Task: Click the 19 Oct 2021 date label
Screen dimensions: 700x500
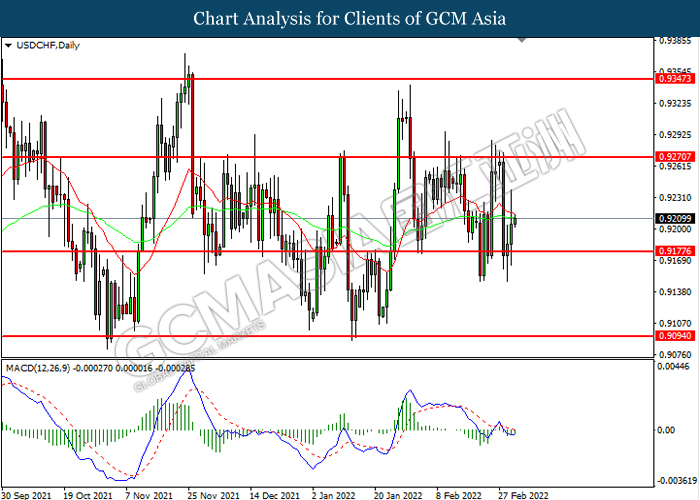Action: (x=88, y=495)
